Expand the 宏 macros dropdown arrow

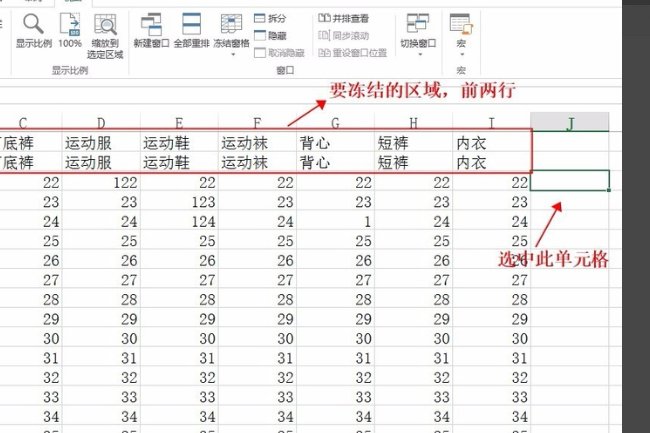point(462,54)
